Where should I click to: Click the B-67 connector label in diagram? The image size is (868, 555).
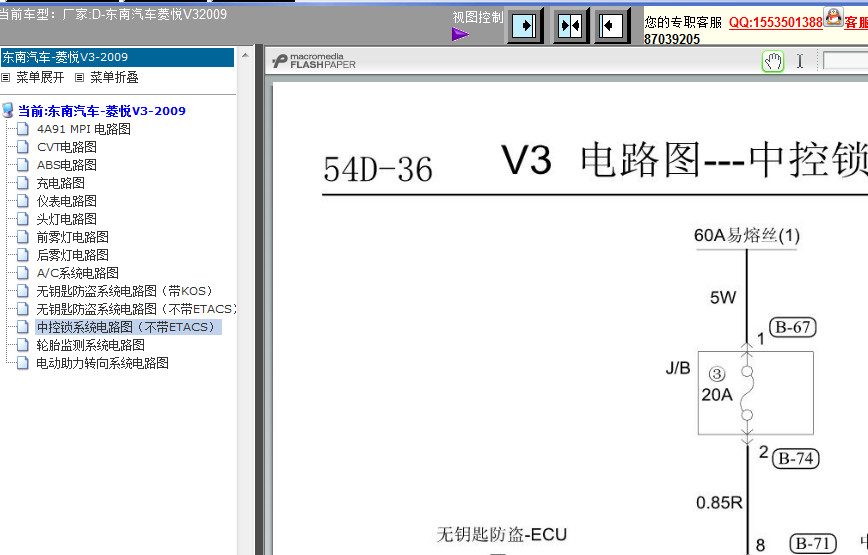[793, 327]
